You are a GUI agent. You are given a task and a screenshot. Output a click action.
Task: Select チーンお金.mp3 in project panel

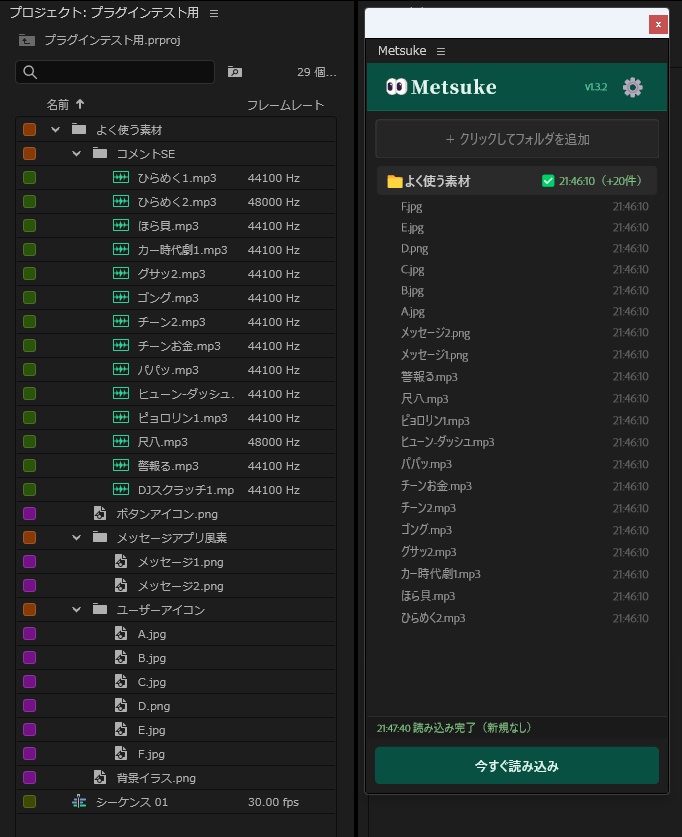pyautogui.click(x=179, y=346)
